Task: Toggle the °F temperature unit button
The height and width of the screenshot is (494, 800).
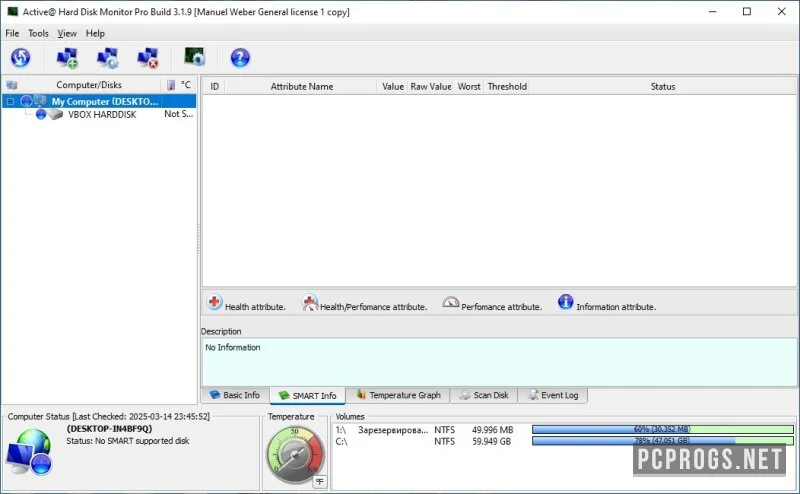Action: tap(319, 481)
